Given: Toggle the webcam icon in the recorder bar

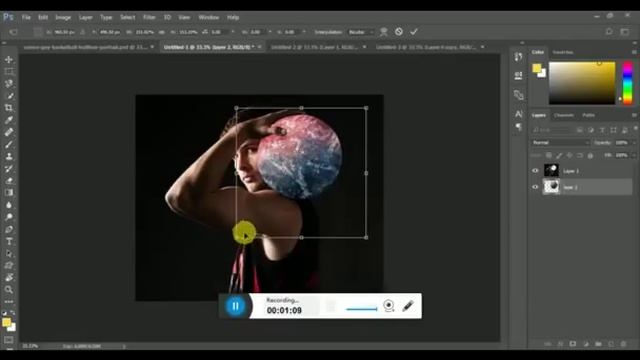Looking at the screenshot, I should pyautogui.click(x=389, y=305).
